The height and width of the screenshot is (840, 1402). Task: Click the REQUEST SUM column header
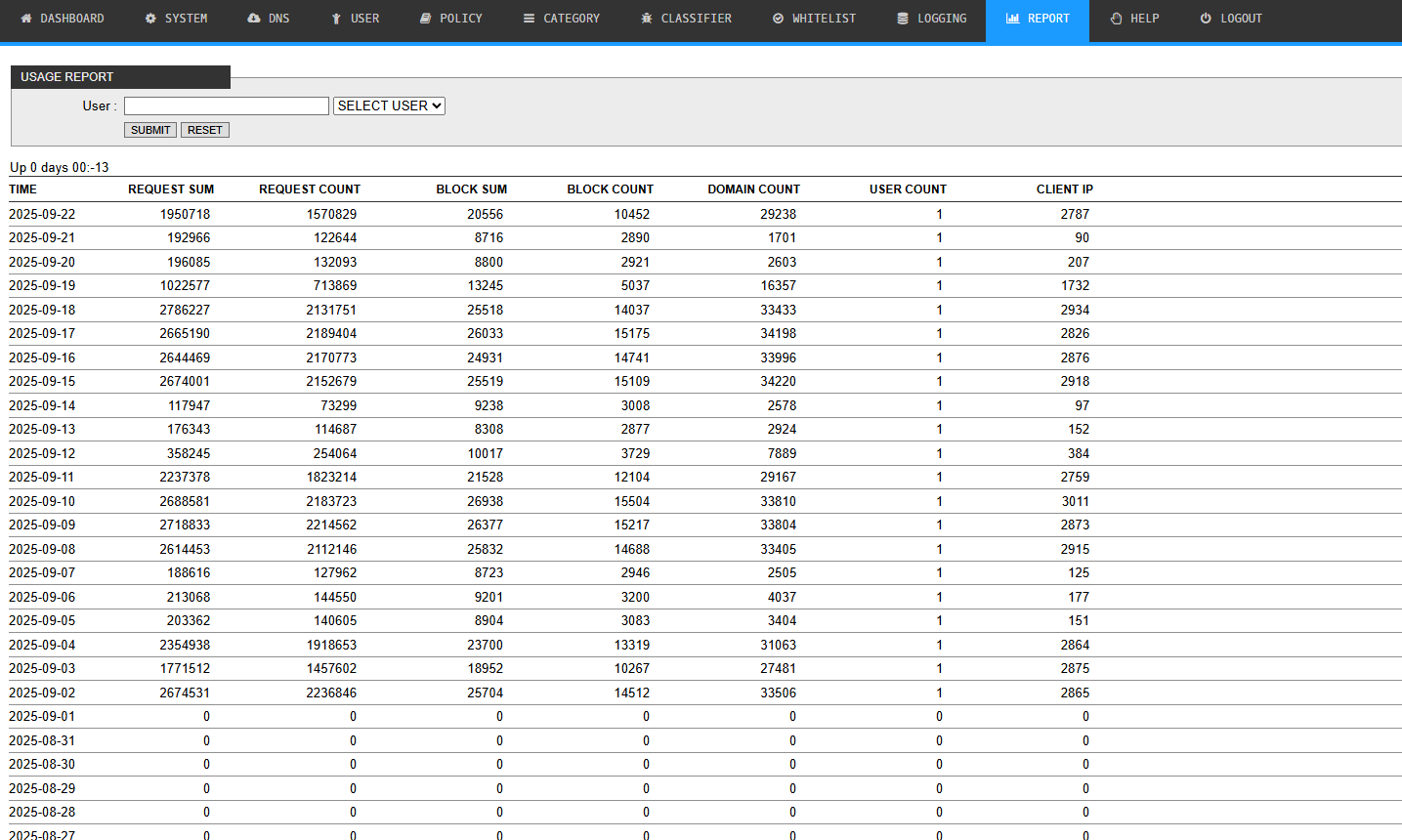[x=171, y=189]
